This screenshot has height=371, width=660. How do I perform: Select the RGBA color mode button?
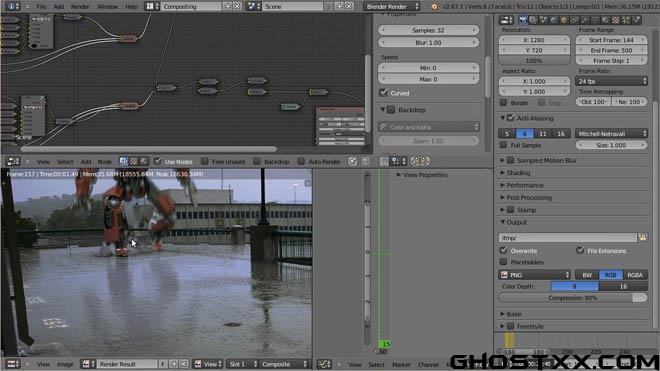point(635,275)
